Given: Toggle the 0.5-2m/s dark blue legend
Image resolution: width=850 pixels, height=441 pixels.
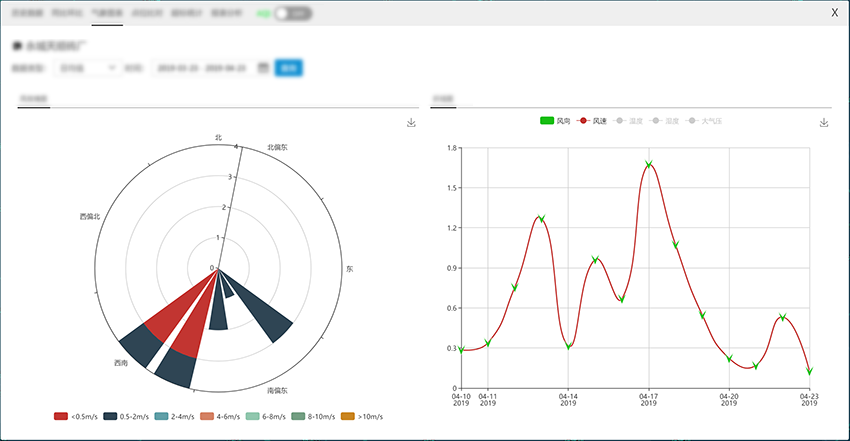Looking at the screenshot, I should click(111, 416).
